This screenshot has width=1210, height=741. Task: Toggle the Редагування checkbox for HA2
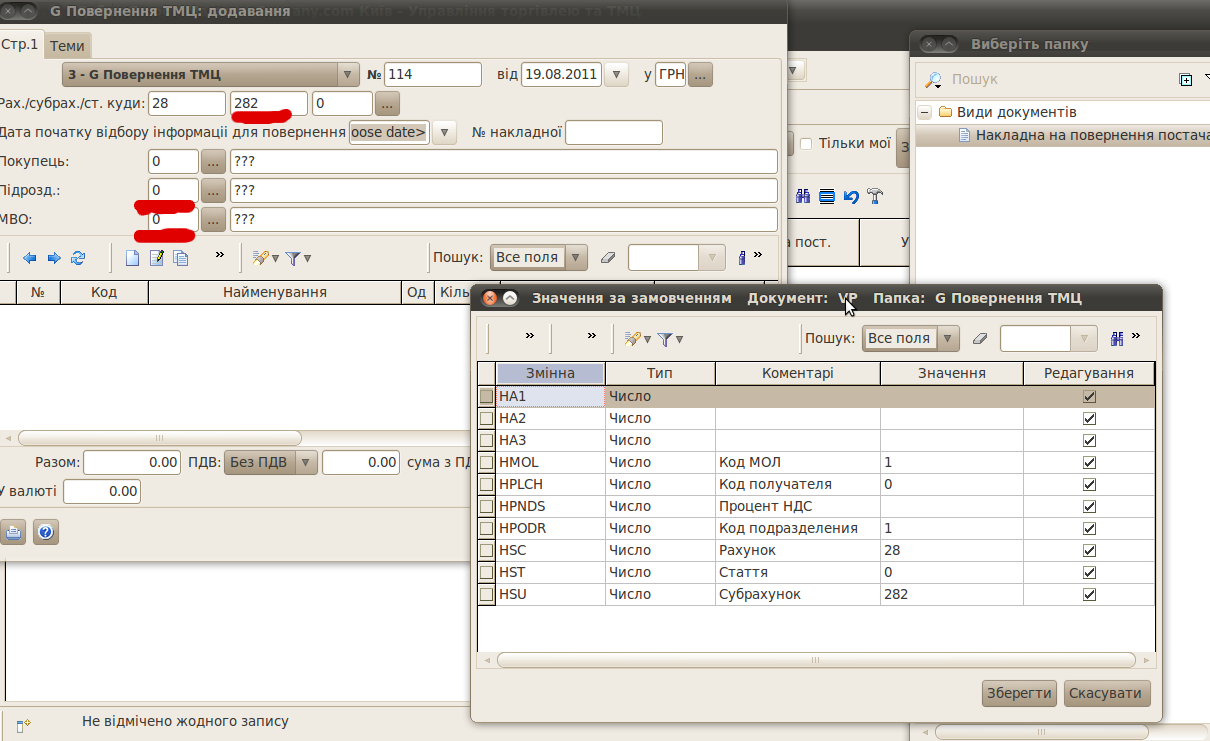[x=1089, y=418]
